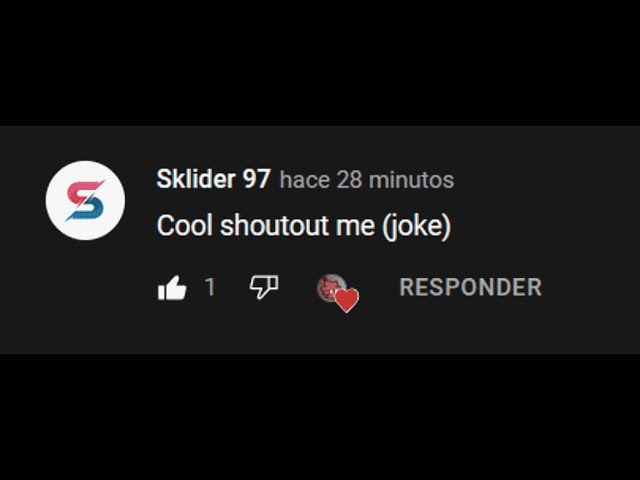This screenshot has height=480, width=640.
Task: Click the word 'Cool' in comment
Action: 185,225
